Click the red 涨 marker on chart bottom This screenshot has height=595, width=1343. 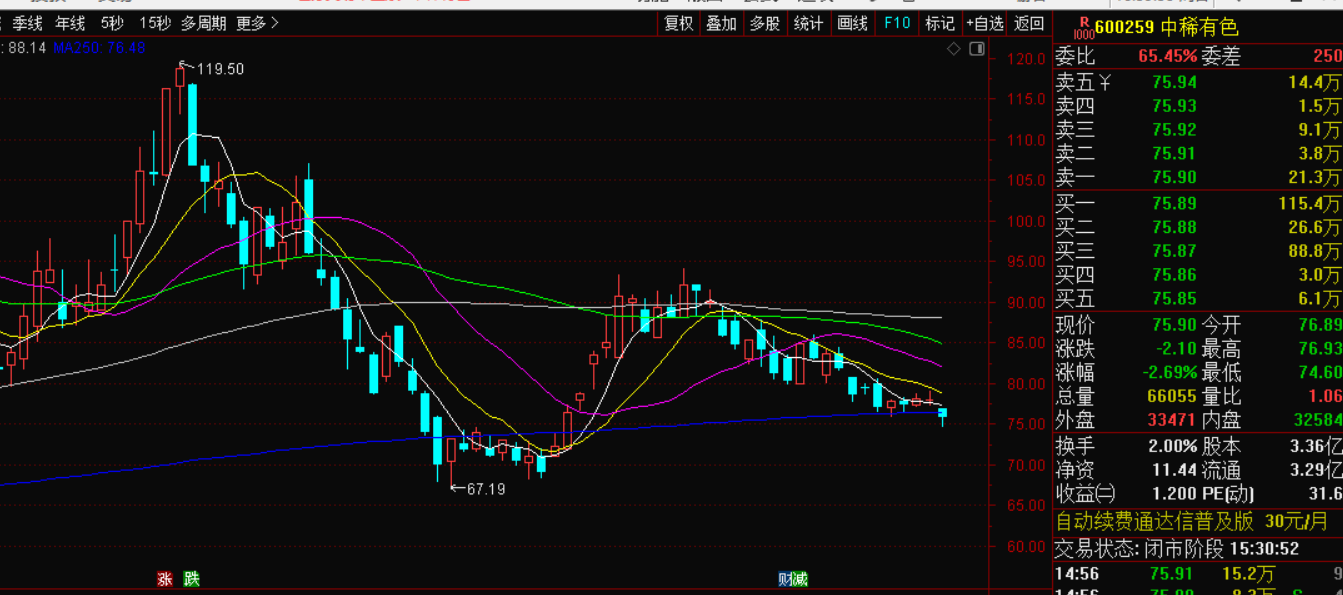[165, 578]
